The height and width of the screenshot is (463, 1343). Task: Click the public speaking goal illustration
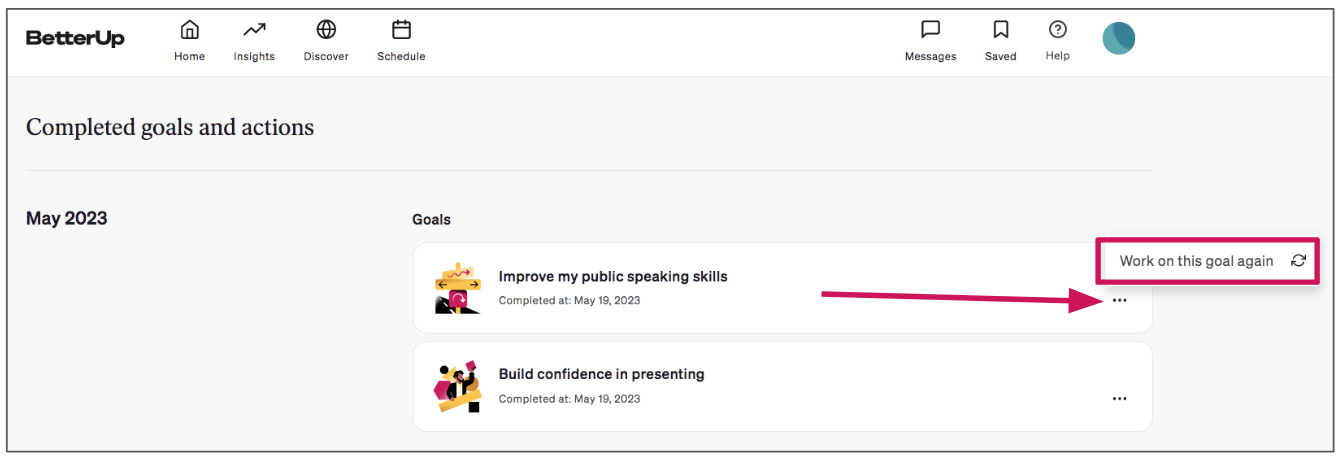[x=458, y=288]
